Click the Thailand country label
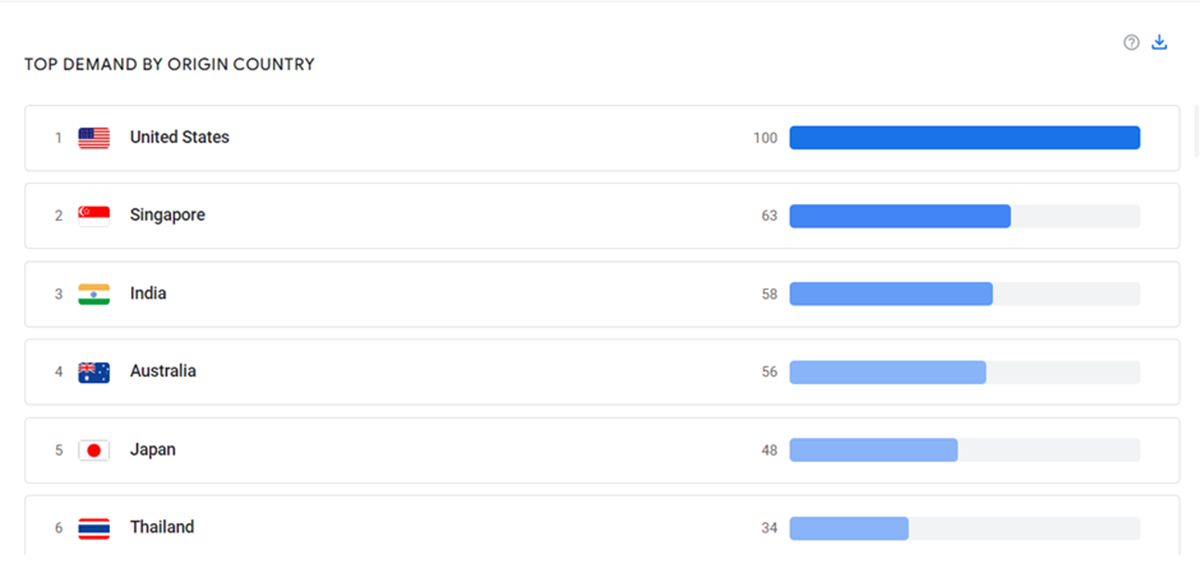 (x=162, y=528)
